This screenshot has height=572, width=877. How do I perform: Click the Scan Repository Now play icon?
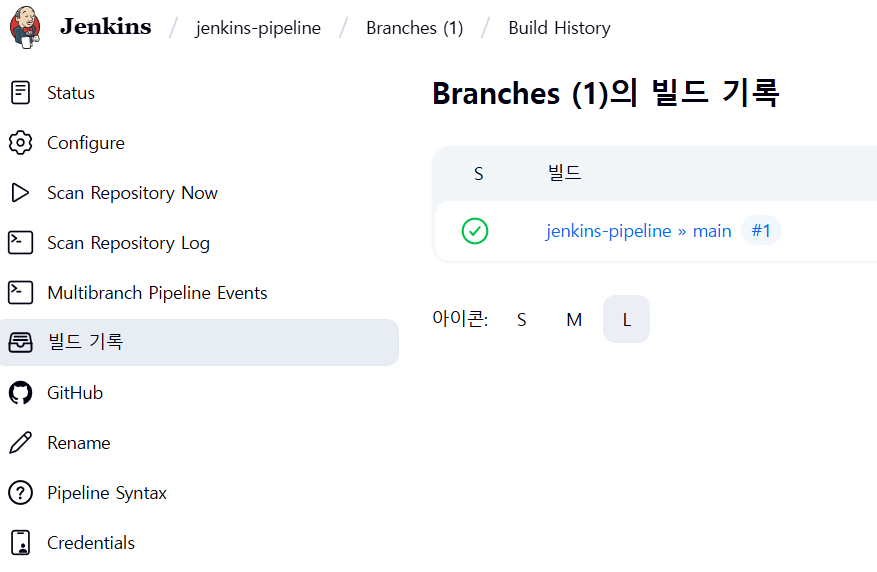20,193
